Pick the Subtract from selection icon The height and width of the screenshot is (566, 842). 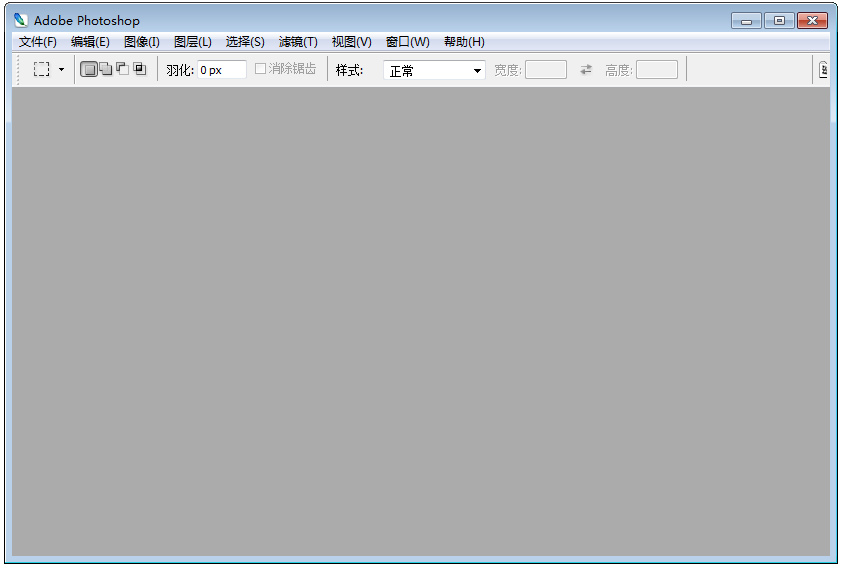[122, 69]
